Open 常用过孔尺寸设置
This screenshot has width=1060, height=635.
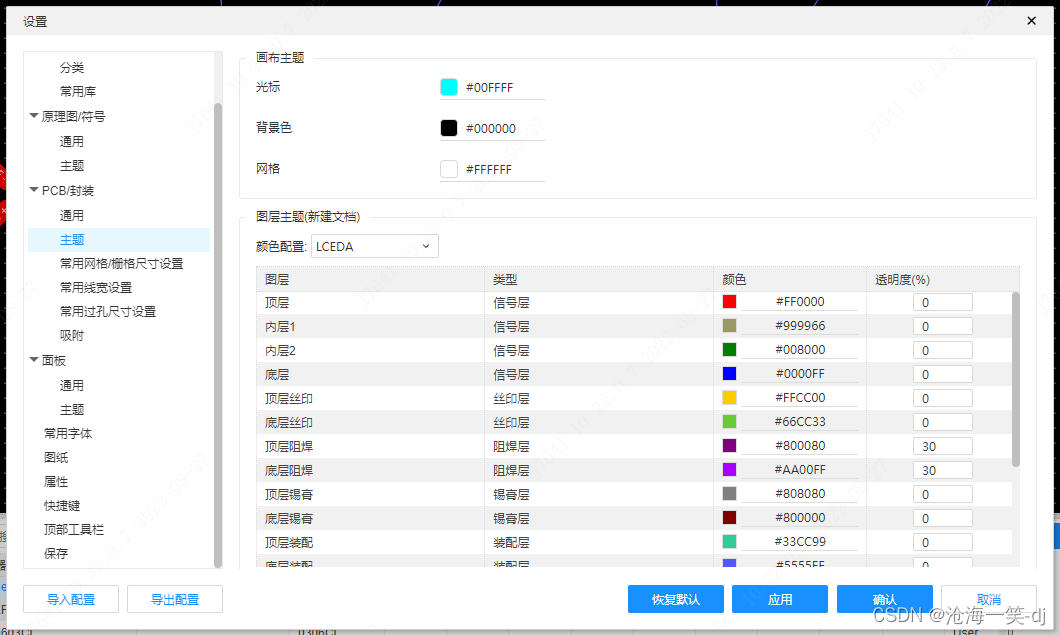click(108, 312)
